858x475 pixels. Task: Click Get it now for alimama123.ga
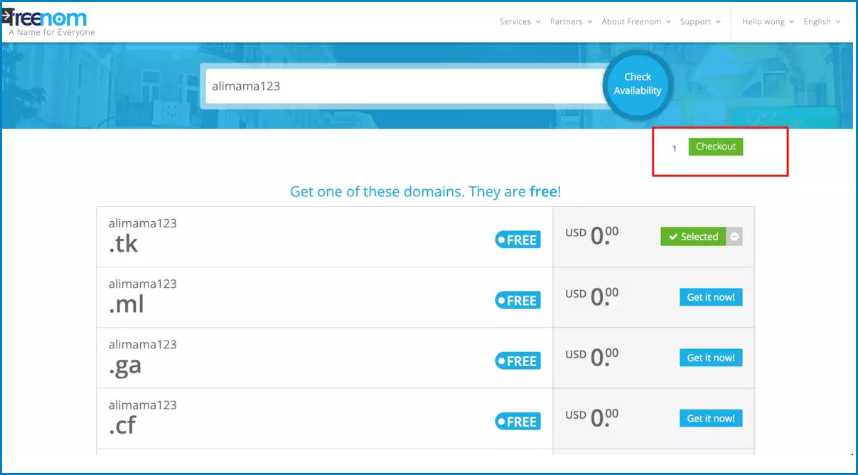pos(711,358)
